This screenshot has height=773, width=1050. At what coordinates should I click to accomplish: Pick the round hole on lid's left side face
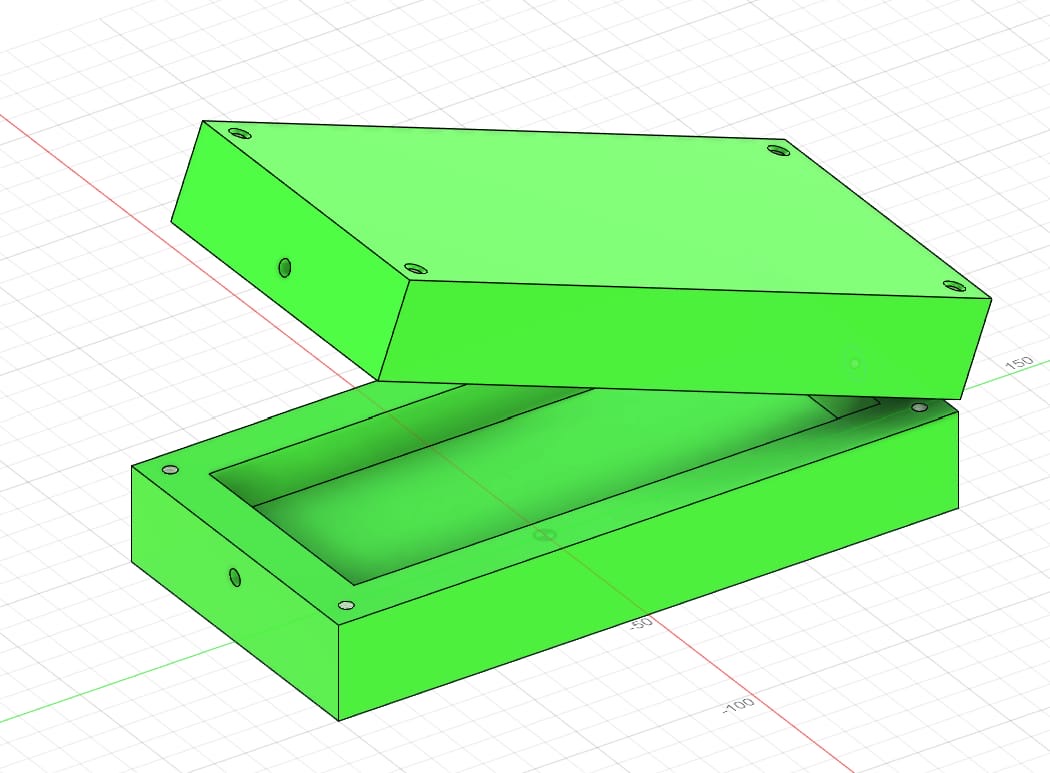[285, 267]
